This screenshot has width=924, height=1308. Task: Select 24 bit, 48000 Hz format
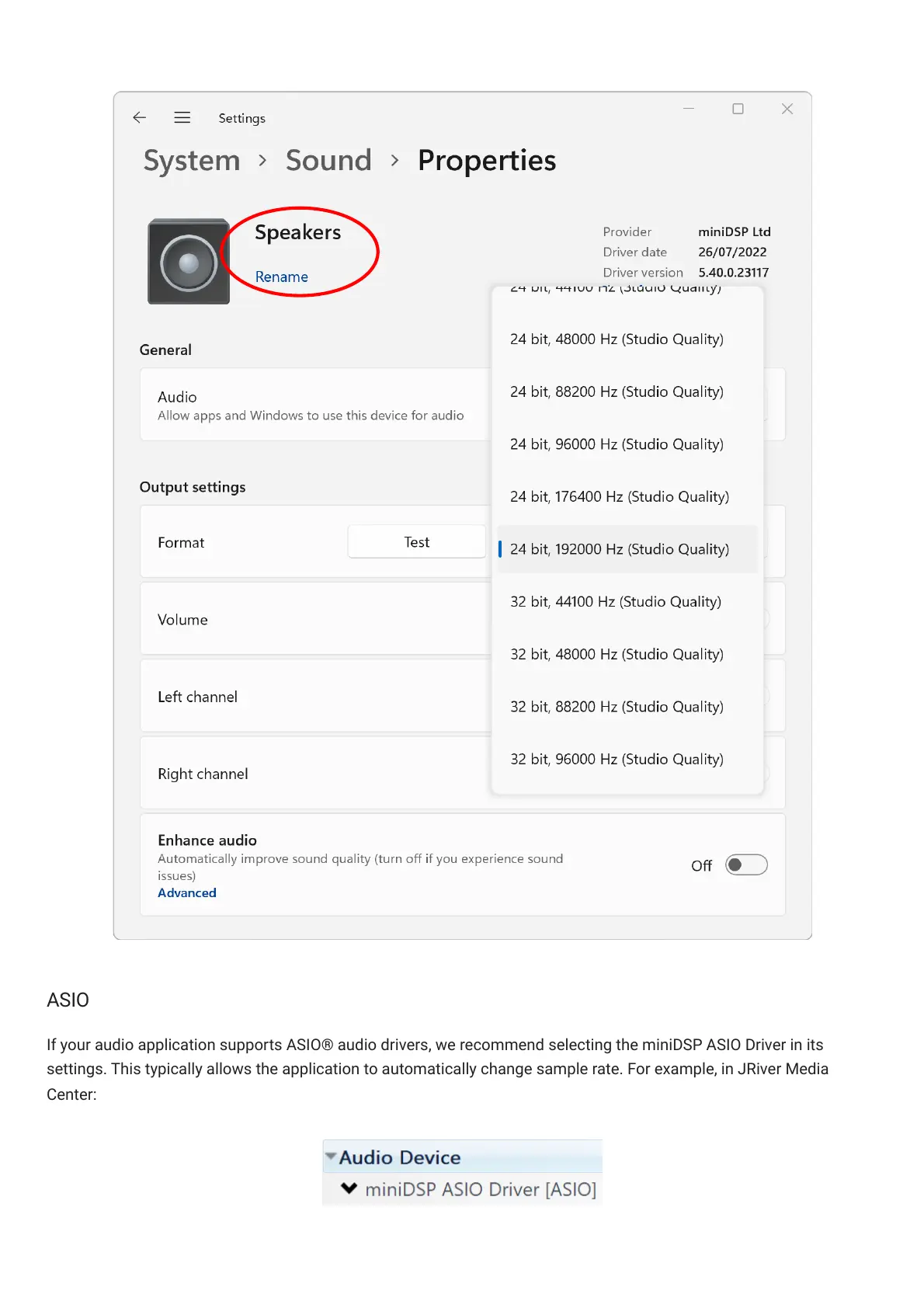click(x=617, y=339)
